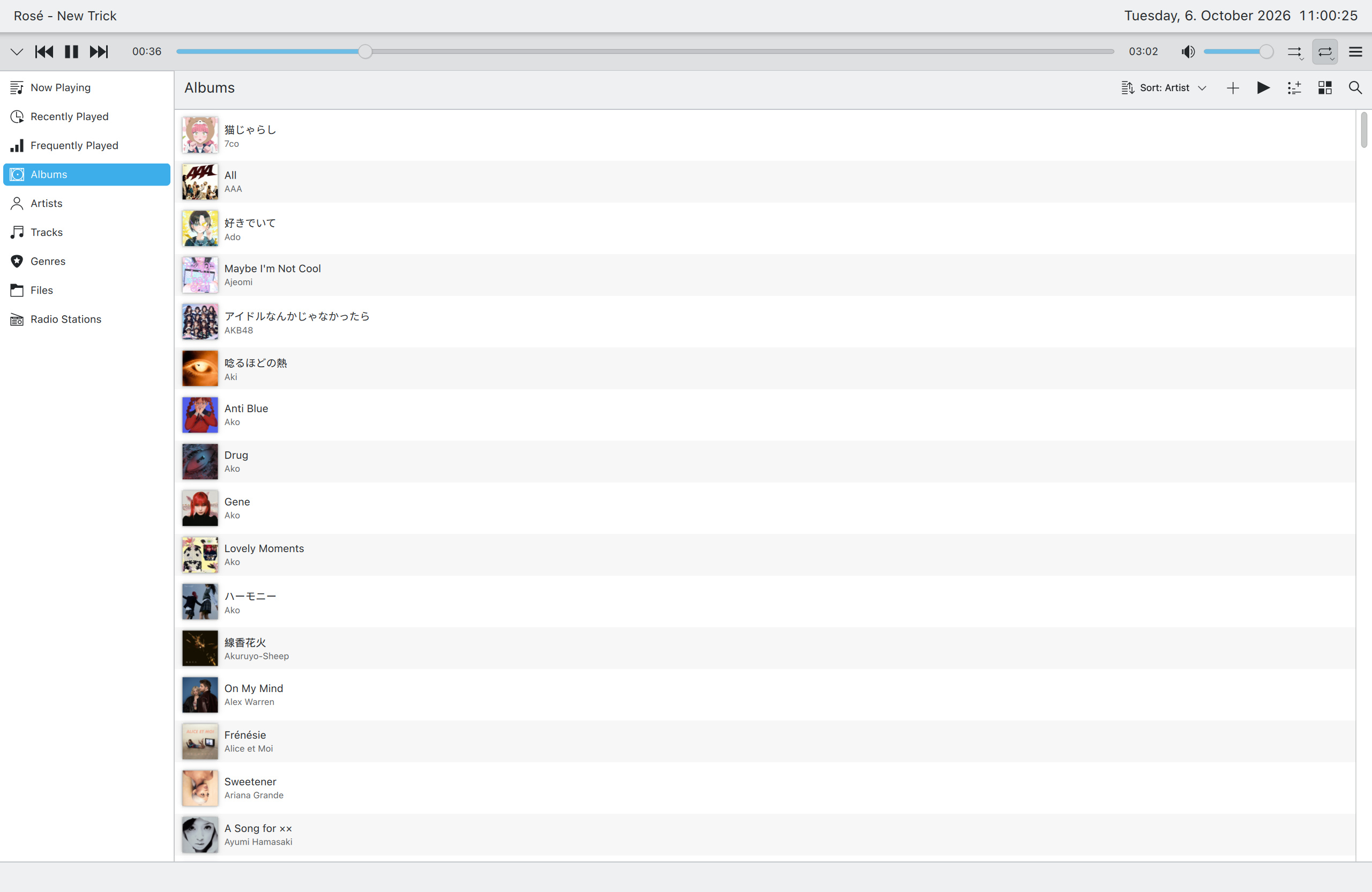Select the Albums sidebar entry
Viewport: 1372px width, 892px height.
pos(86,174)
